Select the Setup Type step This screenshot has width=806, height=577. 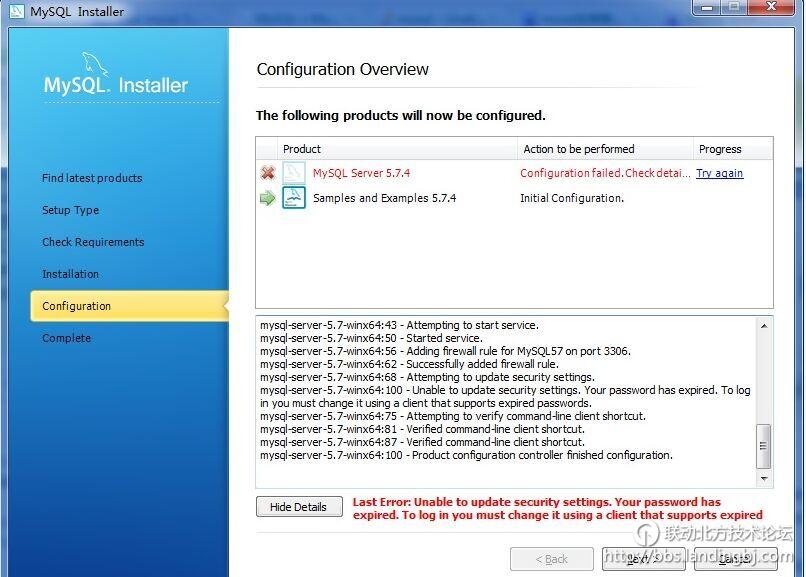[70, 210]
